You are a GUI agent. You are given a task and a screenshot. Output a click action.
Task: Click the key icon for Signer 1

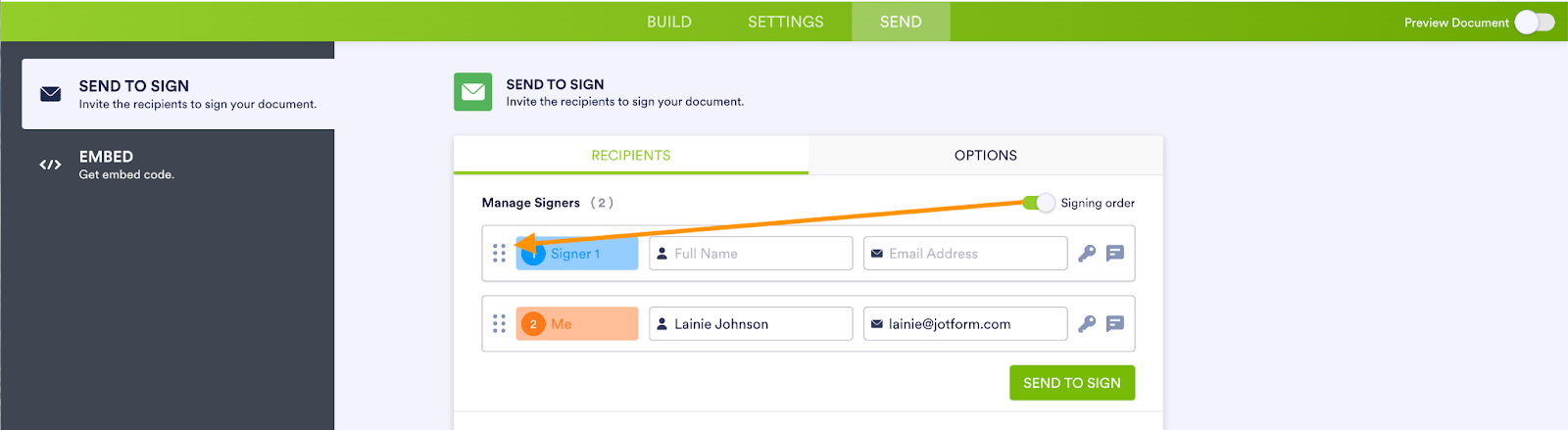click(1086, 254)
